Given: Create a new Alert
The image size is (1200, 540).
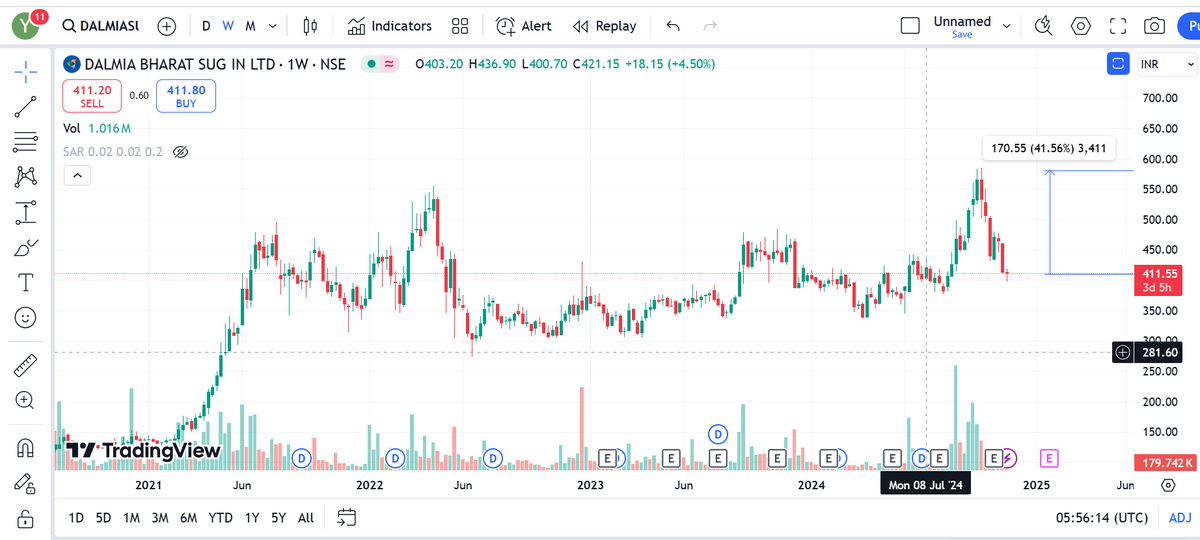Looking at the screenshot, I should pos(524,26).
